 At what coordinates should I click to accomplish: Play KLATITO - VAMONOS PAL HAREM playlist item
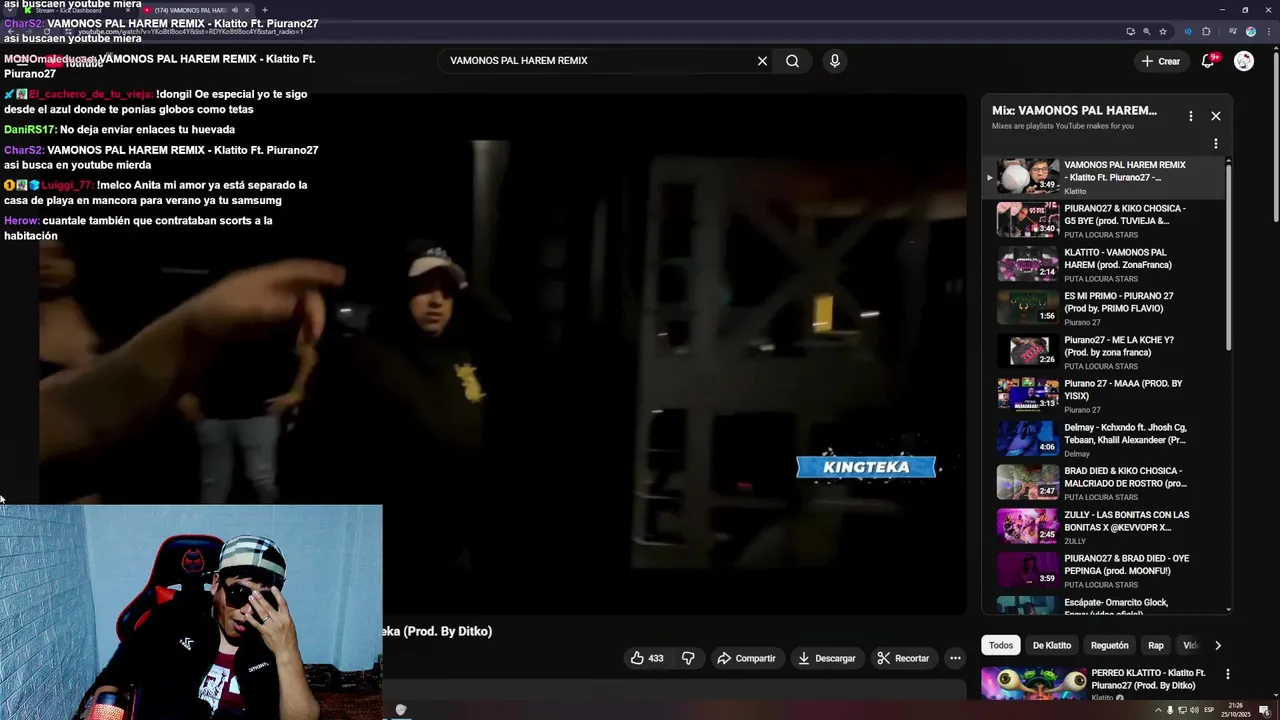coord(1103,264)
